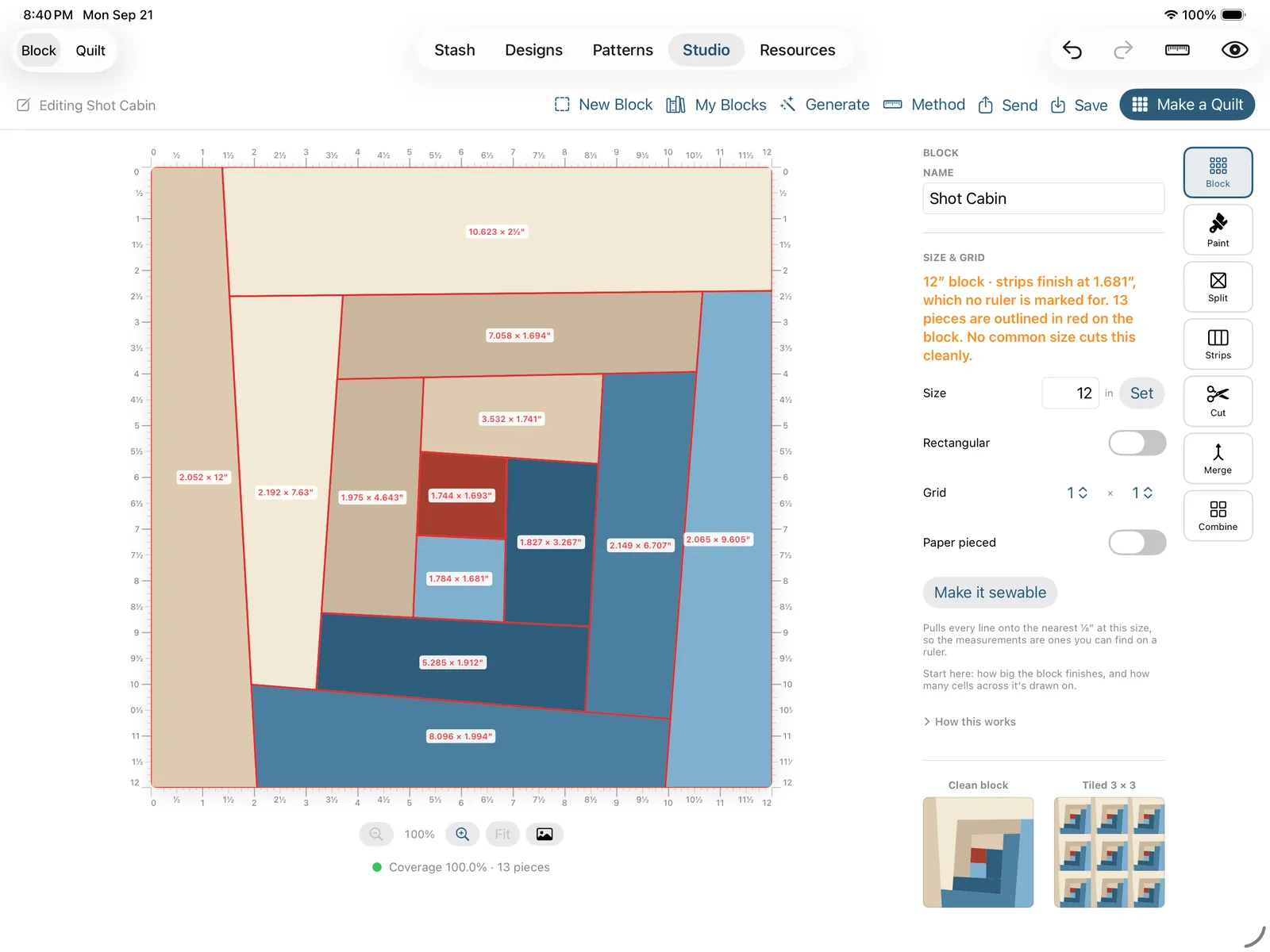Click the Fit zoom button

click(x=502, y=834)
